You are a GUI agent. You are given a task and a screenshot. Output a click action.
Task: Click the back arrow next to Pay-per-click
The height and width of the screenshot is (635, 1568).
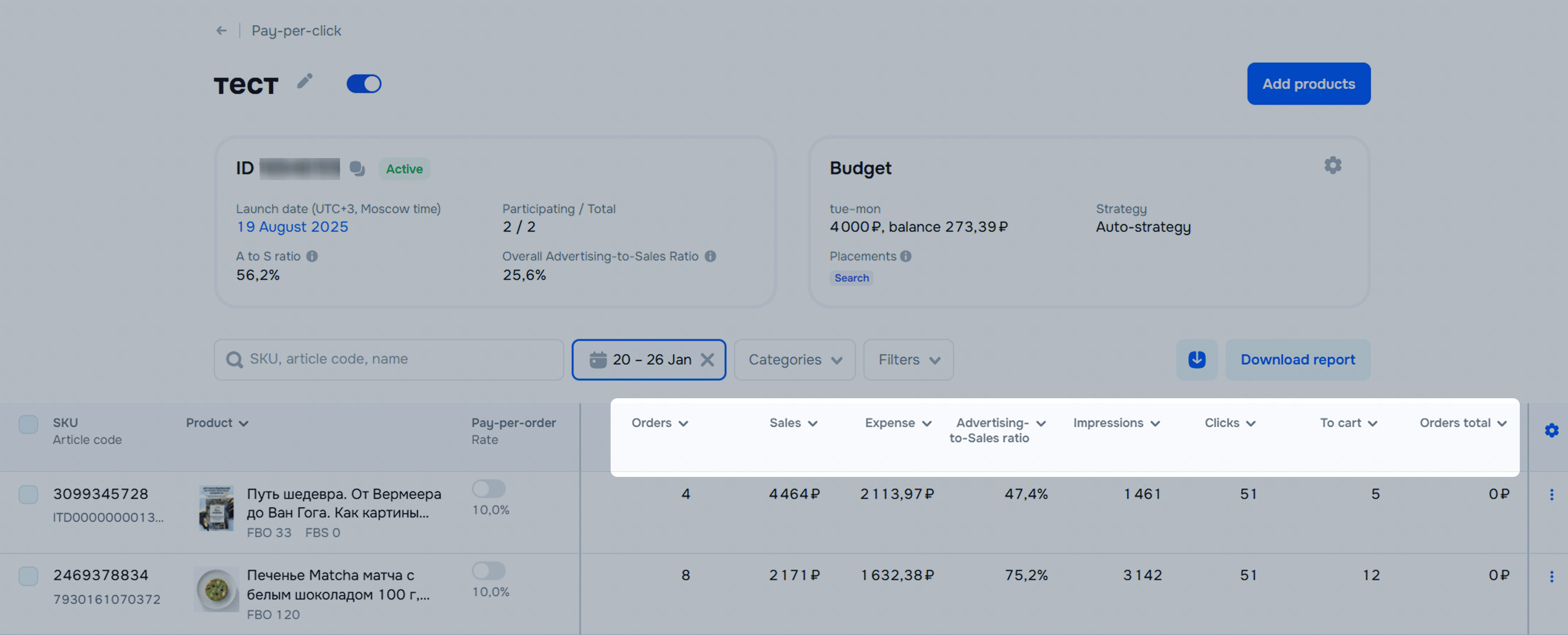pos(221,30)
